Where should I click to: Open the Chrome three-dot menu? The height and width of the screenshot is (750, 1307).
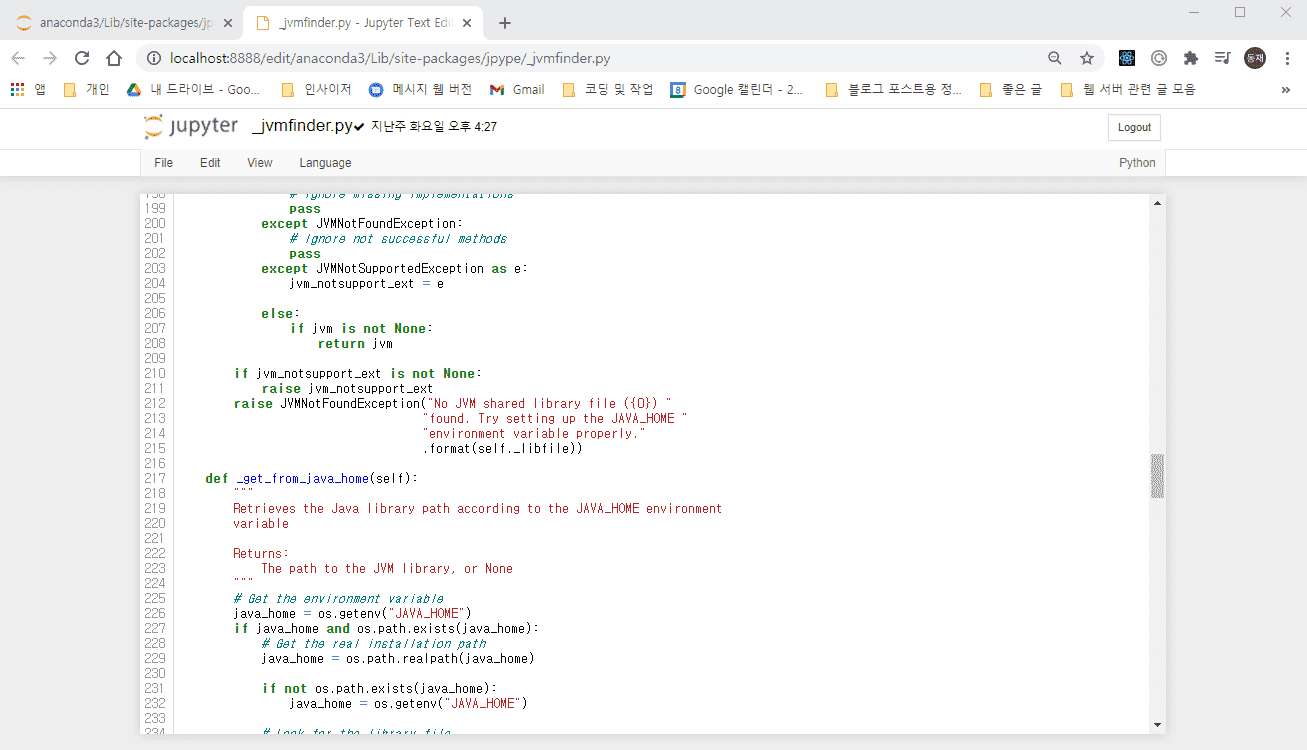point(1285,58)
